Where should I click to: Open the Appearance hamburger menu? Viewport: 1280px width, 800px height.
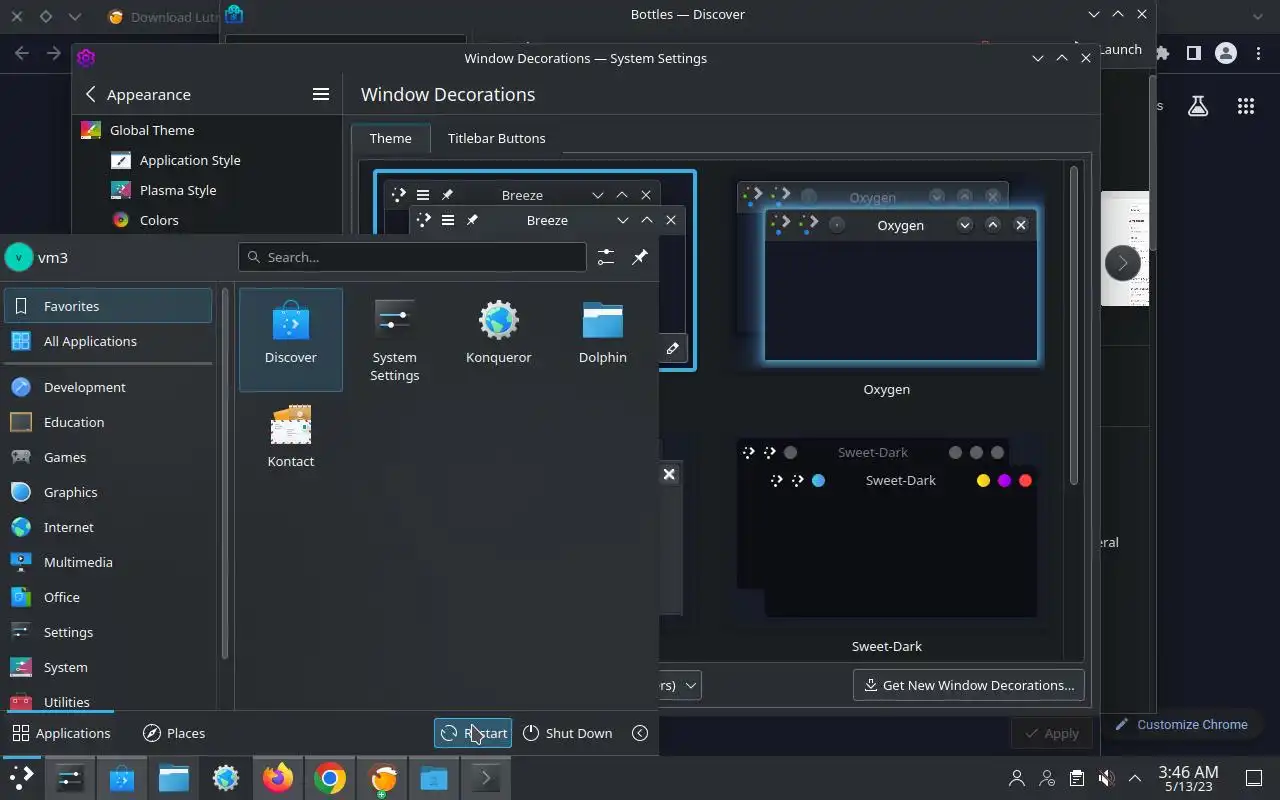coord(321,94)
